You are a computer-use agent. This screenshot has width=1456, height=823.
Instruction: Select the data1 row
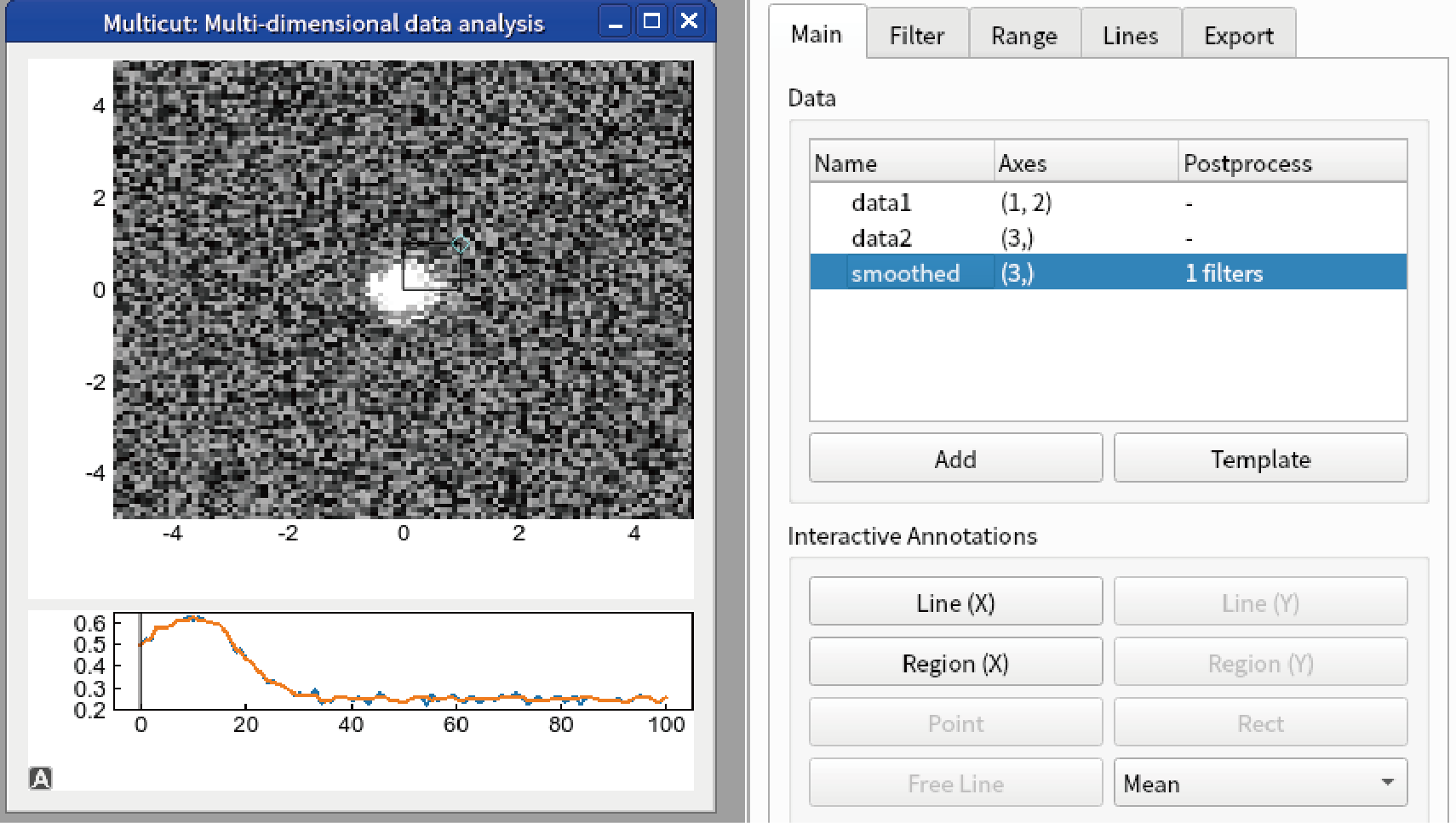[1108, 203]
